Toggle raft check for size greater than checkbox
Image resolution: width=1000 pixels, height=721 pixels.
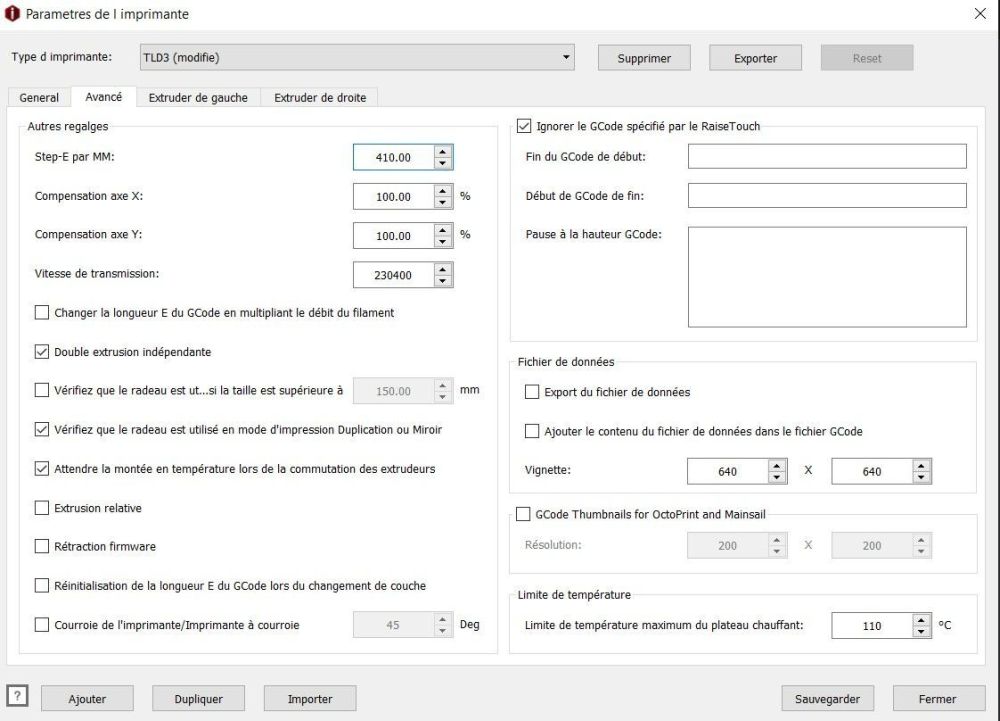pyautogui.click(x=41, y=390)
